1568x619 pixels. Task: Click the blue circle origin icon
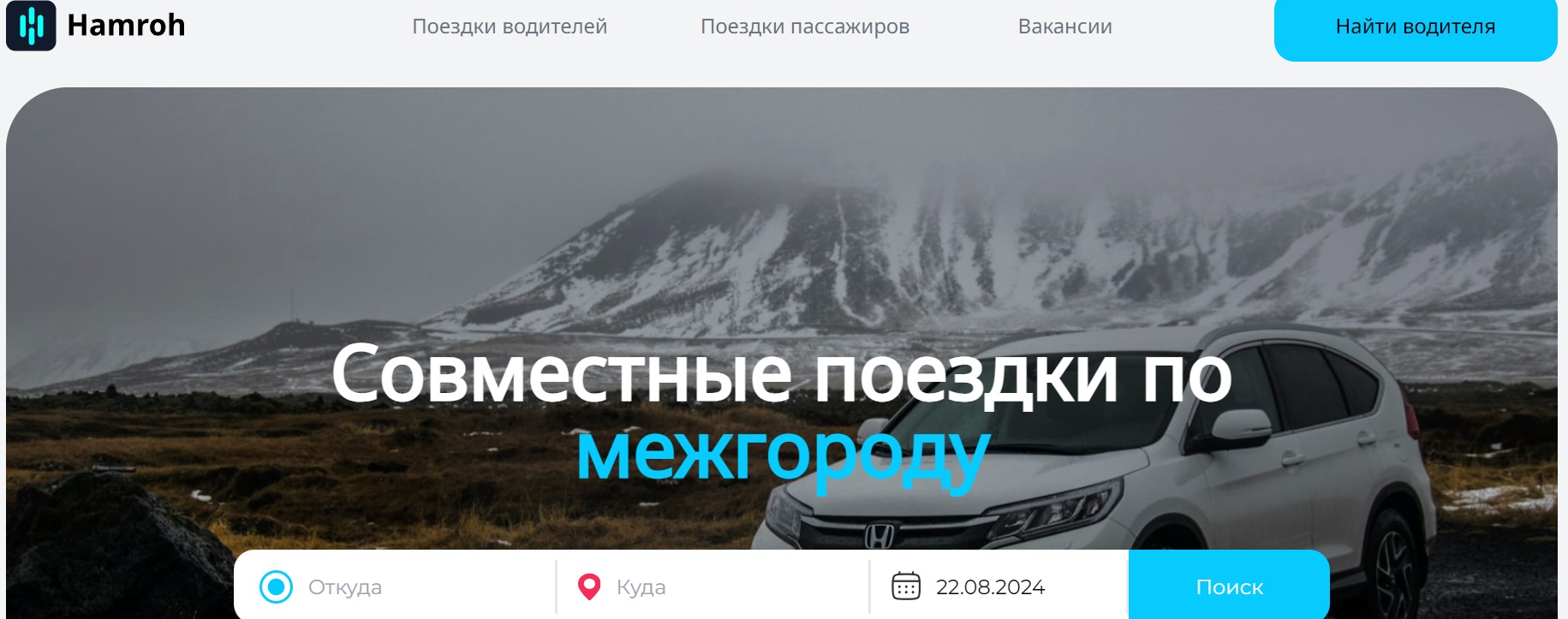tap(276, 587)
